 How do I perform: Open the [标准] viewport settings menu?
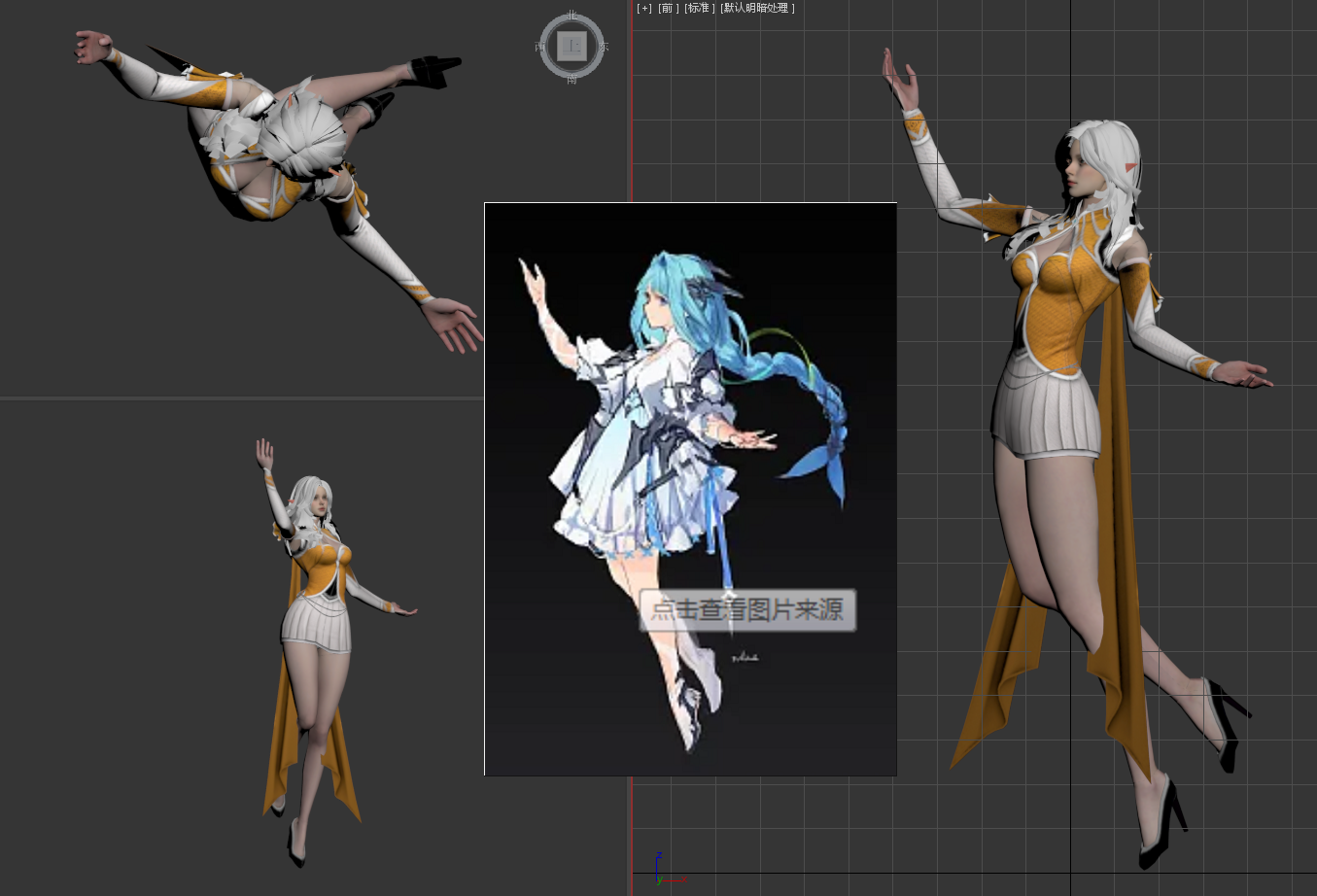[700, 8]
